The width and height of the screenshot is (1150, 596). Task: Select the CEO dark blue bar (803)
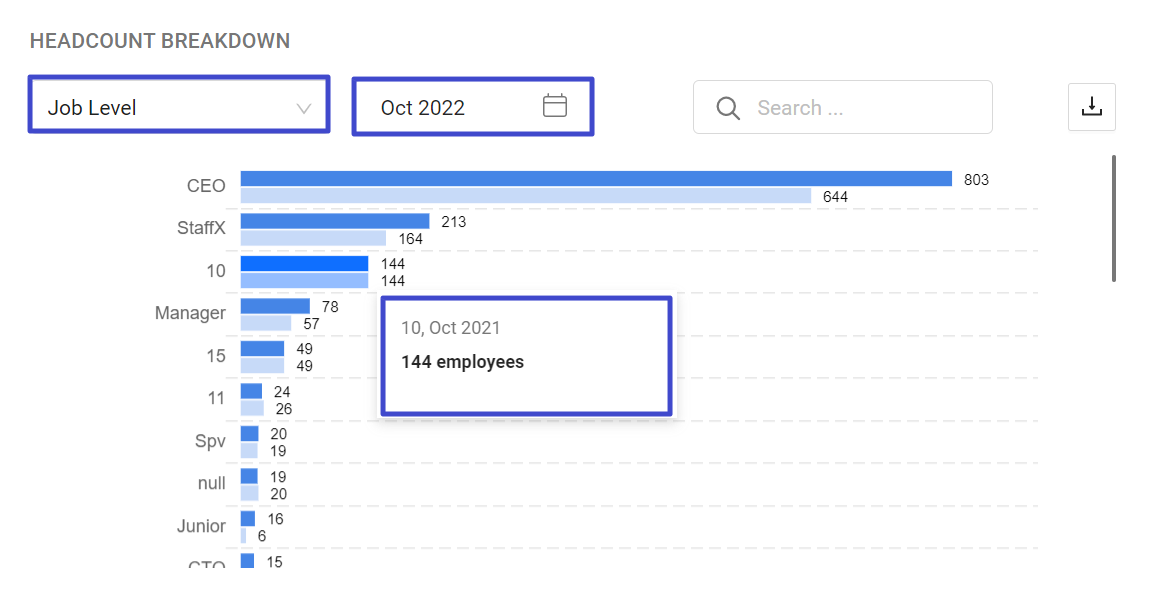click(595, 179)
